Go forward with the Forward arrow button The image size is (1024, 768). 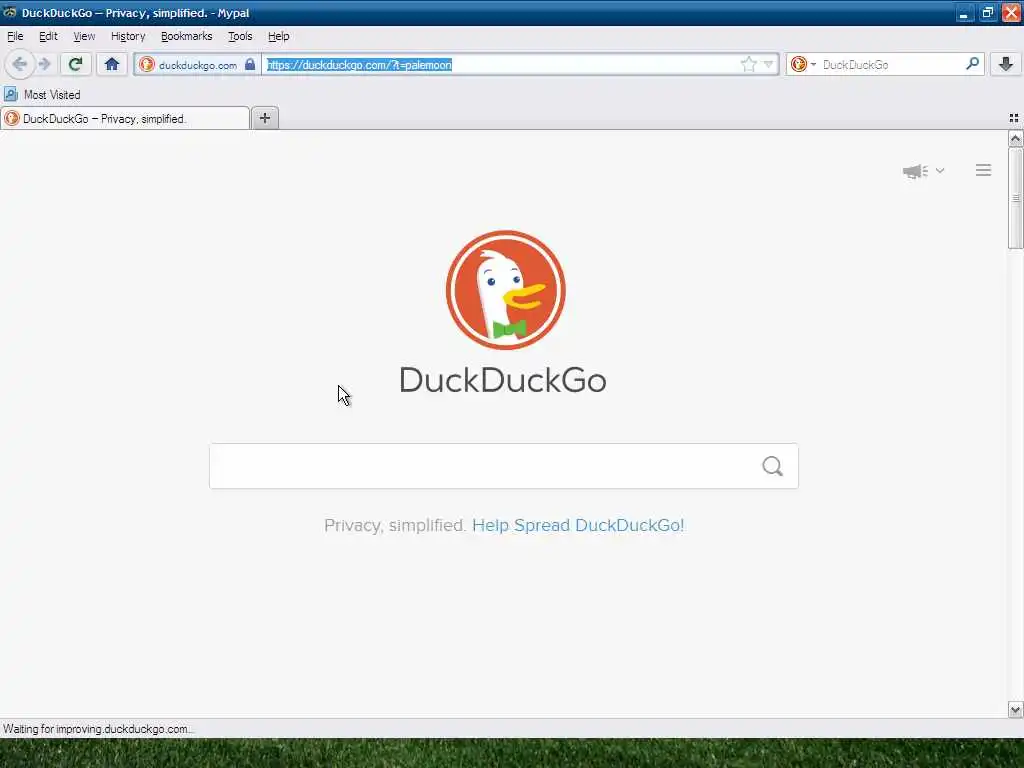pyautogui.click(x=44, y=64)
